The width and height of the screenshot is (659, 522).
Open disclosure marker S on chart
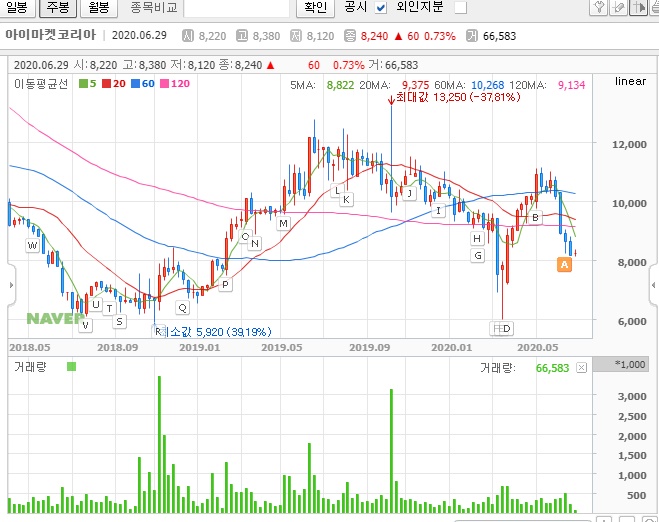click(x=119, y=322)
